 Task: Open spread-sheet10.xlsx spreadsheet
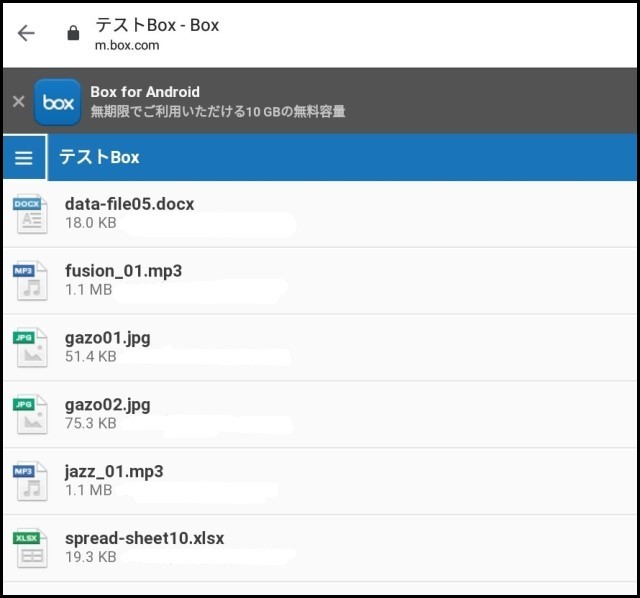144,538
